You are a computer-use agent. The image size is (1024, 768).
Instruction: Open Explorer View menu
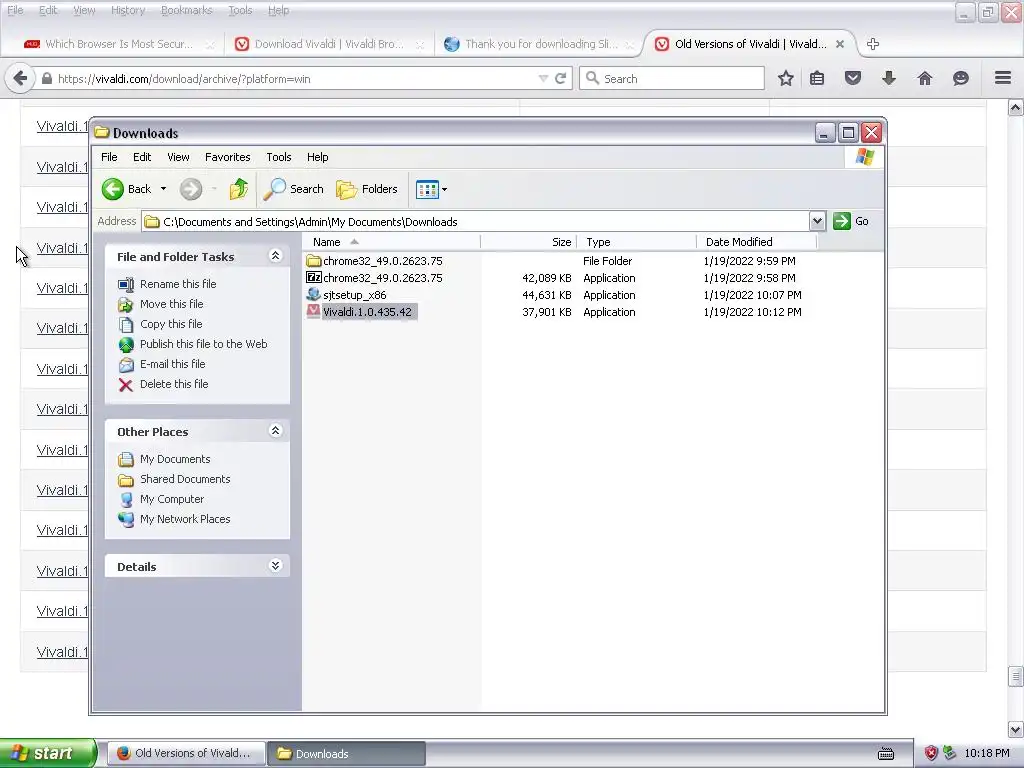click(178, 157)
